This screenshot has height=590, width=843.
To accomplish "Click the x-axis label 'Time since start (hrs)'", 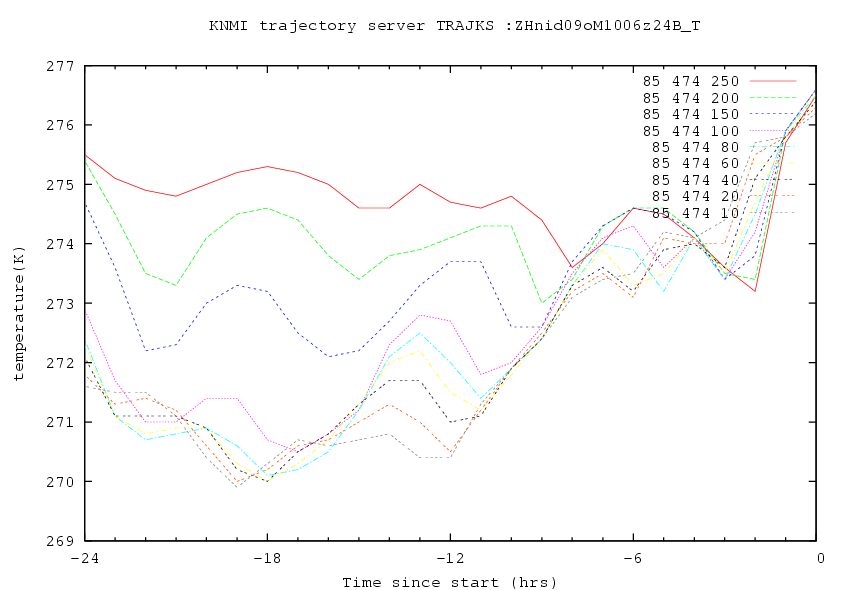I will click(449, 582).
